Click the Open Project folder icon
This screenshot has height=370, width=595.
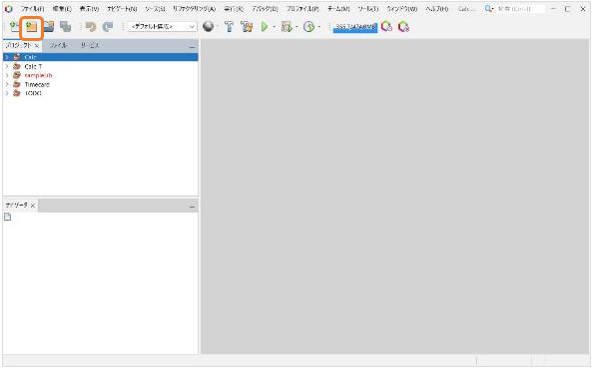pyautogui.click(x=49, y=27)
